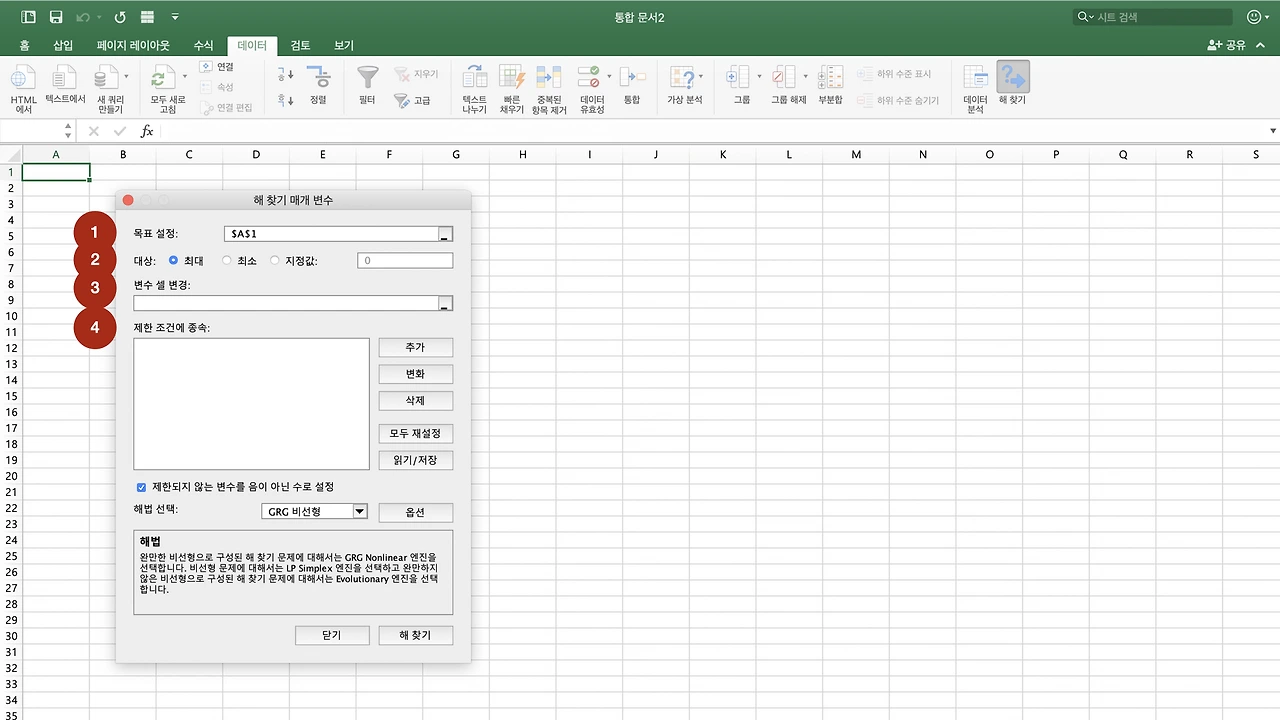1280x720 pixels.
Task: Click the 가상 분석 icon
Action: (x=682, y=78)
